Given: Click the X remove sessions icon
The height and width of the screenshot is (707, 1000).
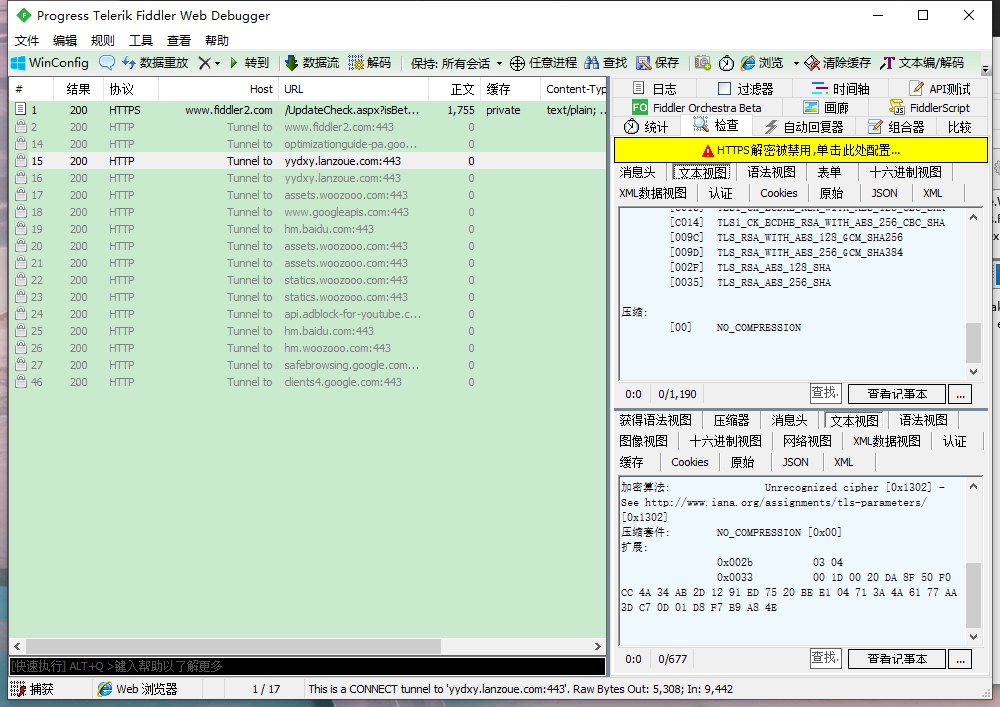Looking at the screenshot, I should (205, 62).
